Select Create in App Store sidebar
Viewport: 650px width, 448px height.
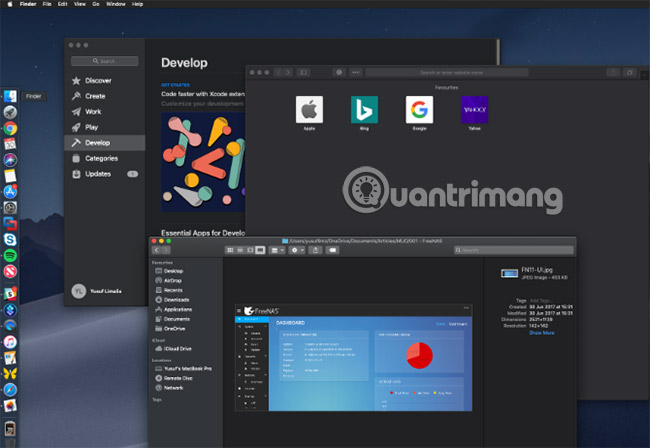(104, 96)
